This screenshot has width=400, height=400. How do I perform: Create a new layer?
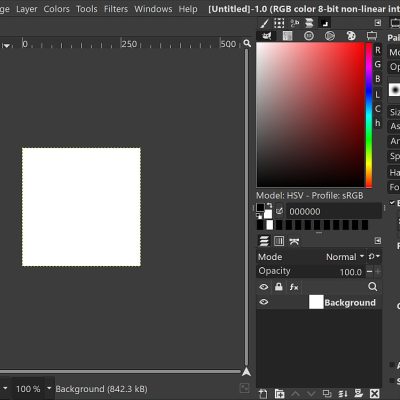click(x=263, y=394)
